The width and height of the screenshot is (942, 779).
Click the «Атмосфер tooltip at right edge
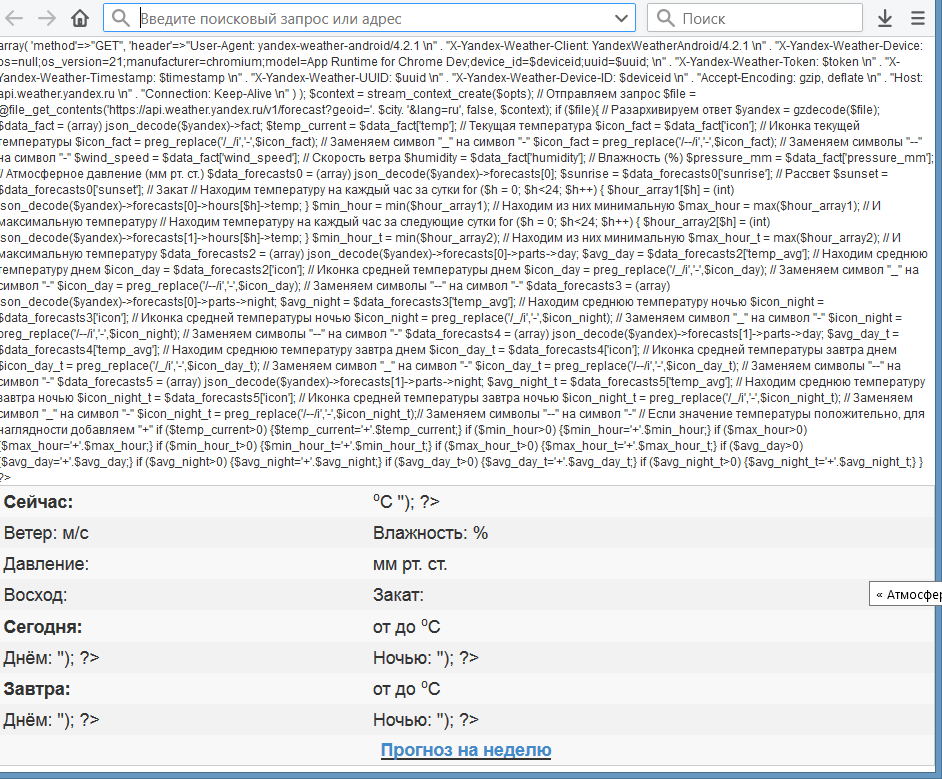[905, 594]
